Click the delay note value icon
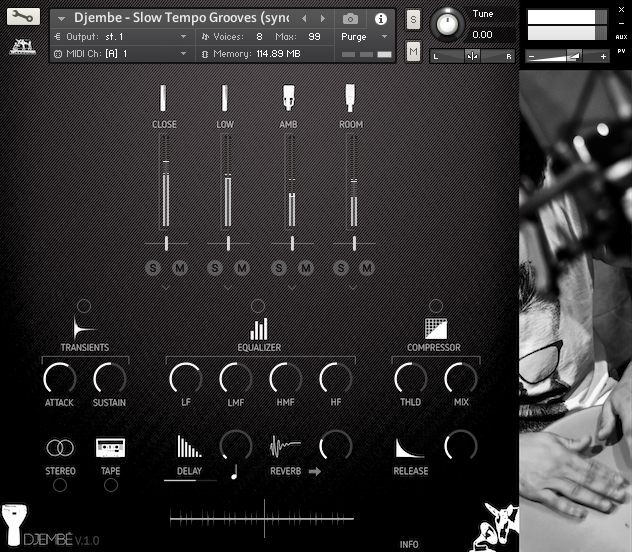The width and height of the screenshot is (632, 552). tap(234, 471)
